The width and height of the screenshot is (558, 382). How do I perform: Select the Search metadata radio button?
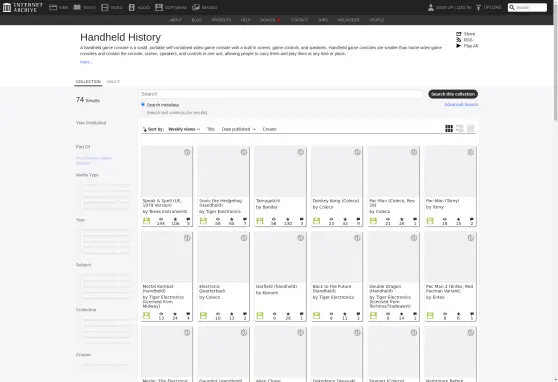143,105
